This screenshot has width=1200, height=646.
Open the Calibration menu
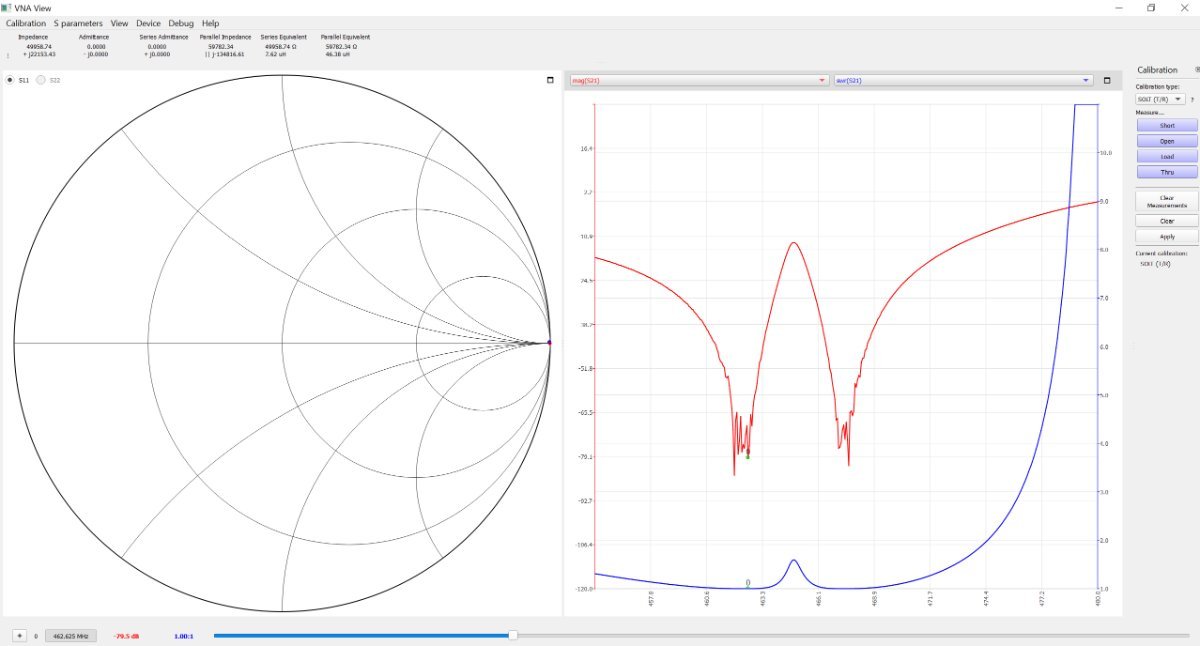[x=26, y=23]
